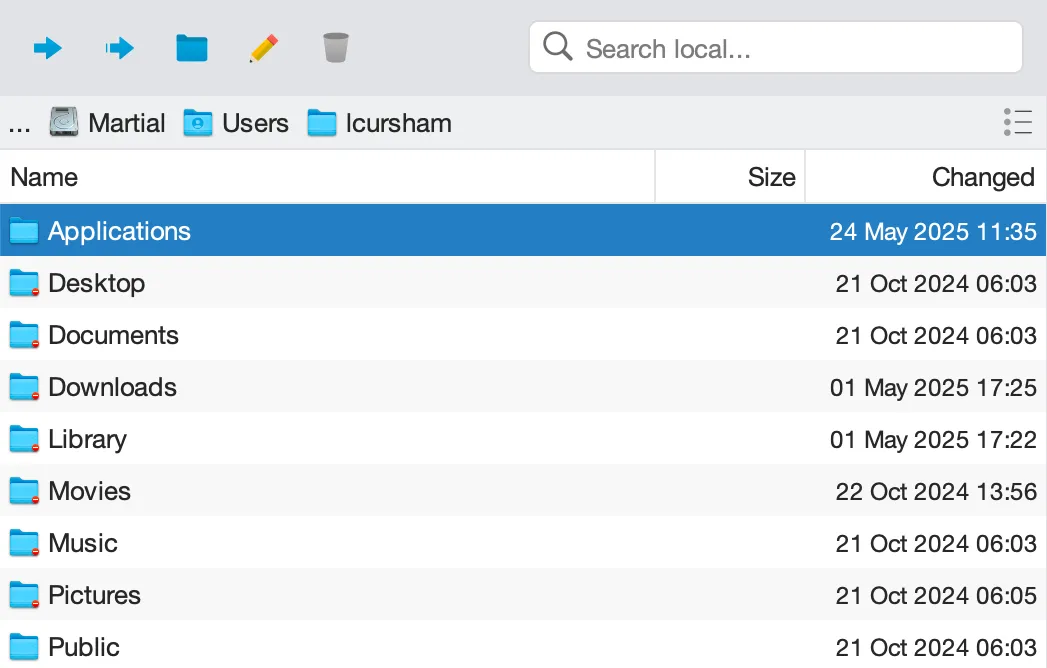Click the blue forward arrow icon
1047x668 pixels.
coord(47,47)
